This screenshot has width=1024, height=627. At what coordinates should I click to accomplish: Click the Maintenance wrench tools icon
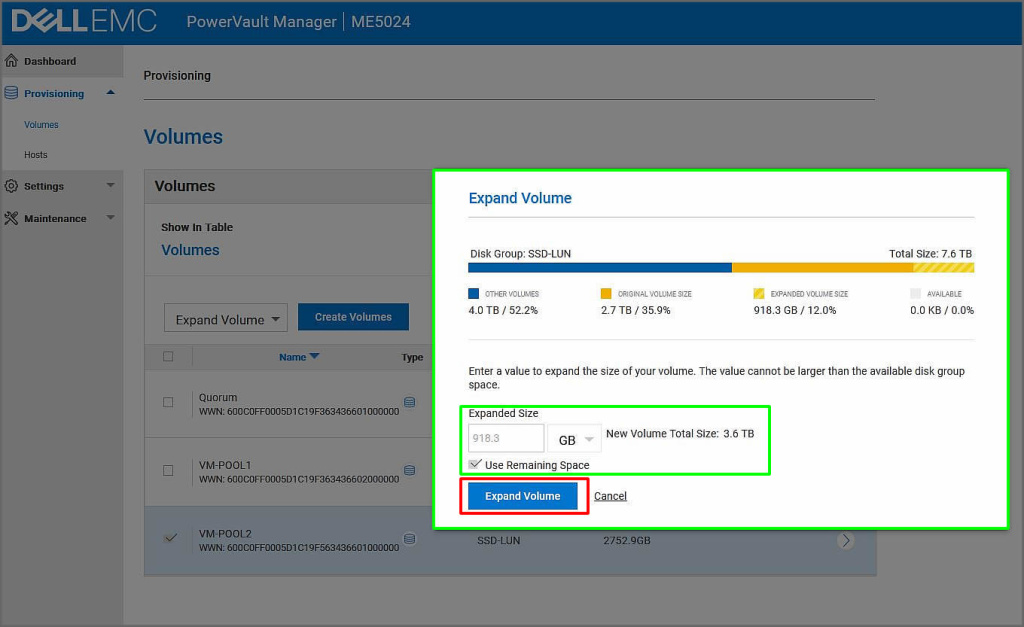pos(11,218)
